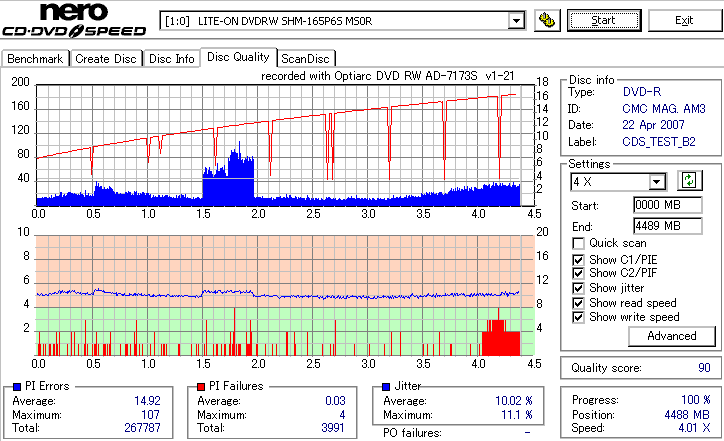Click the PI Errors maximum 107

coord(151,415)
